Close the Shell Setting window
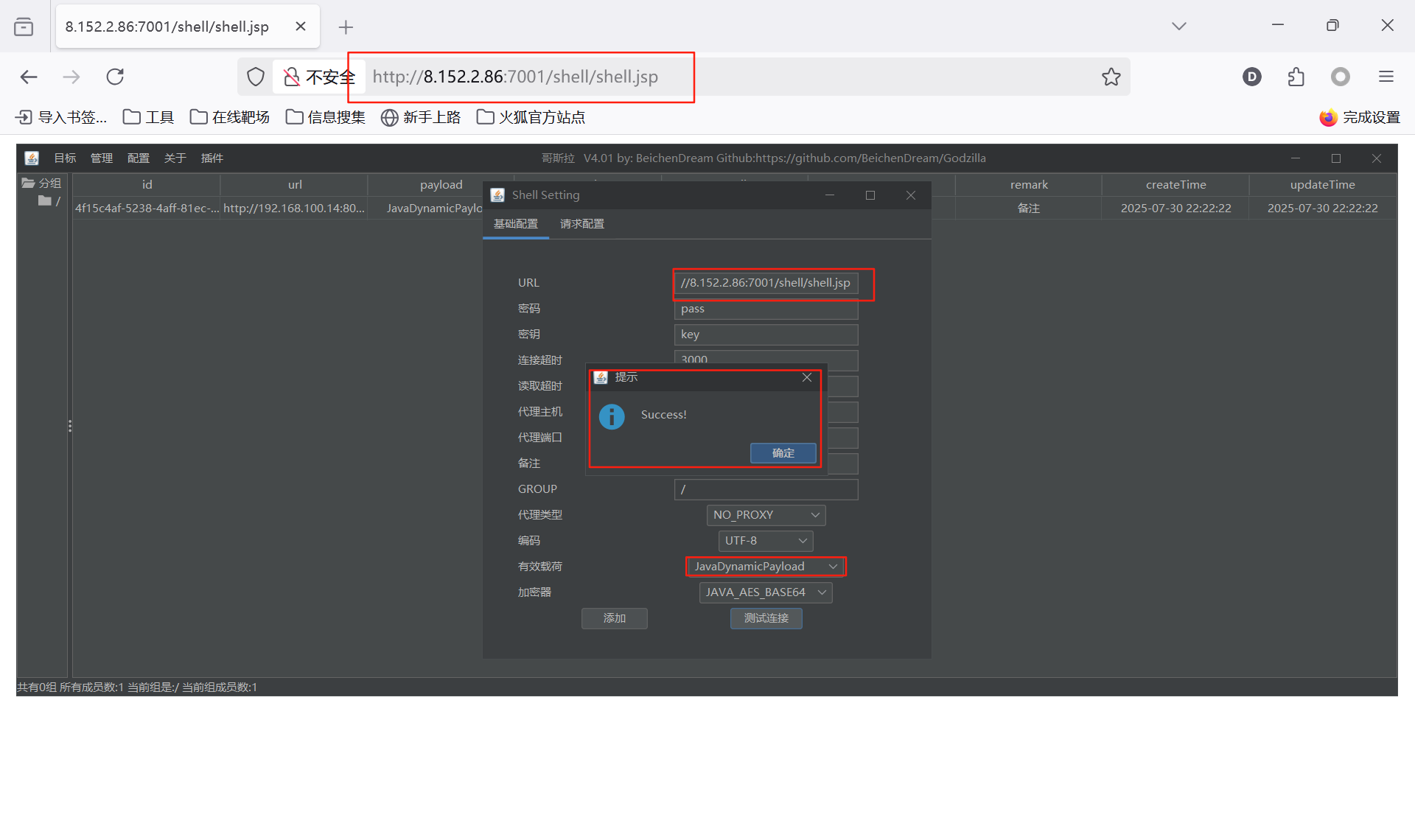Image resolution: width=1415 pixels, height=840 pixels. tap(911, 195)
